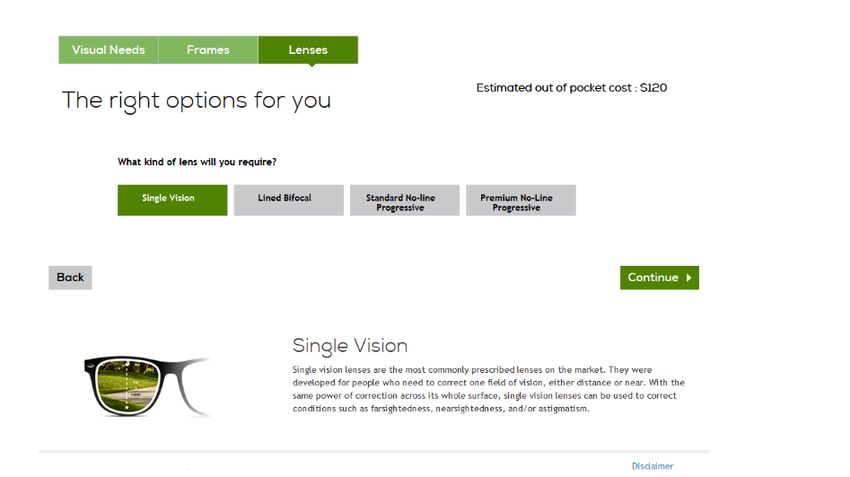850x477 pixels.
Task: Click the Single Vision description heading
Action: (350, 346)
